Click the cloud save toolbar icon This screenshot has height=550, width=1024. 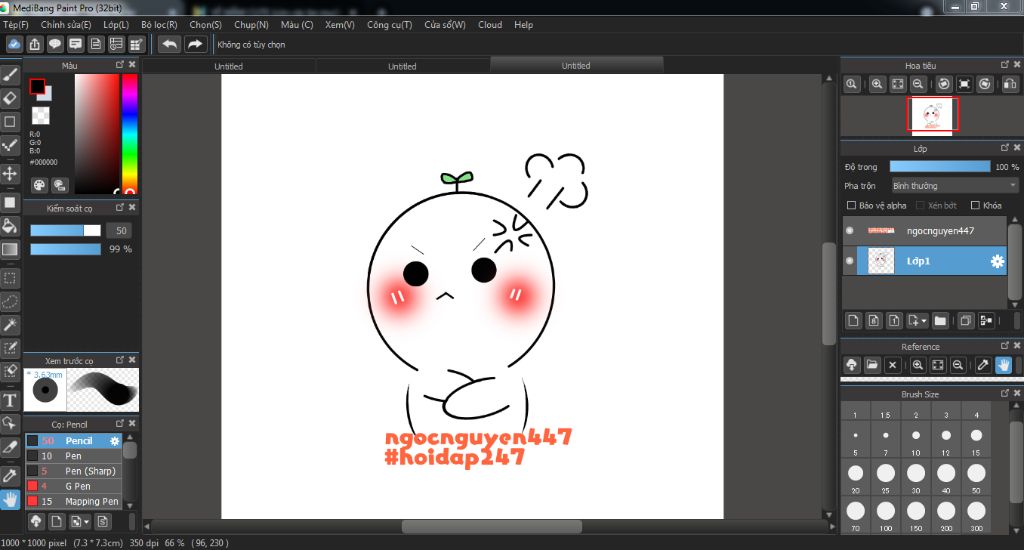(14, 44)
